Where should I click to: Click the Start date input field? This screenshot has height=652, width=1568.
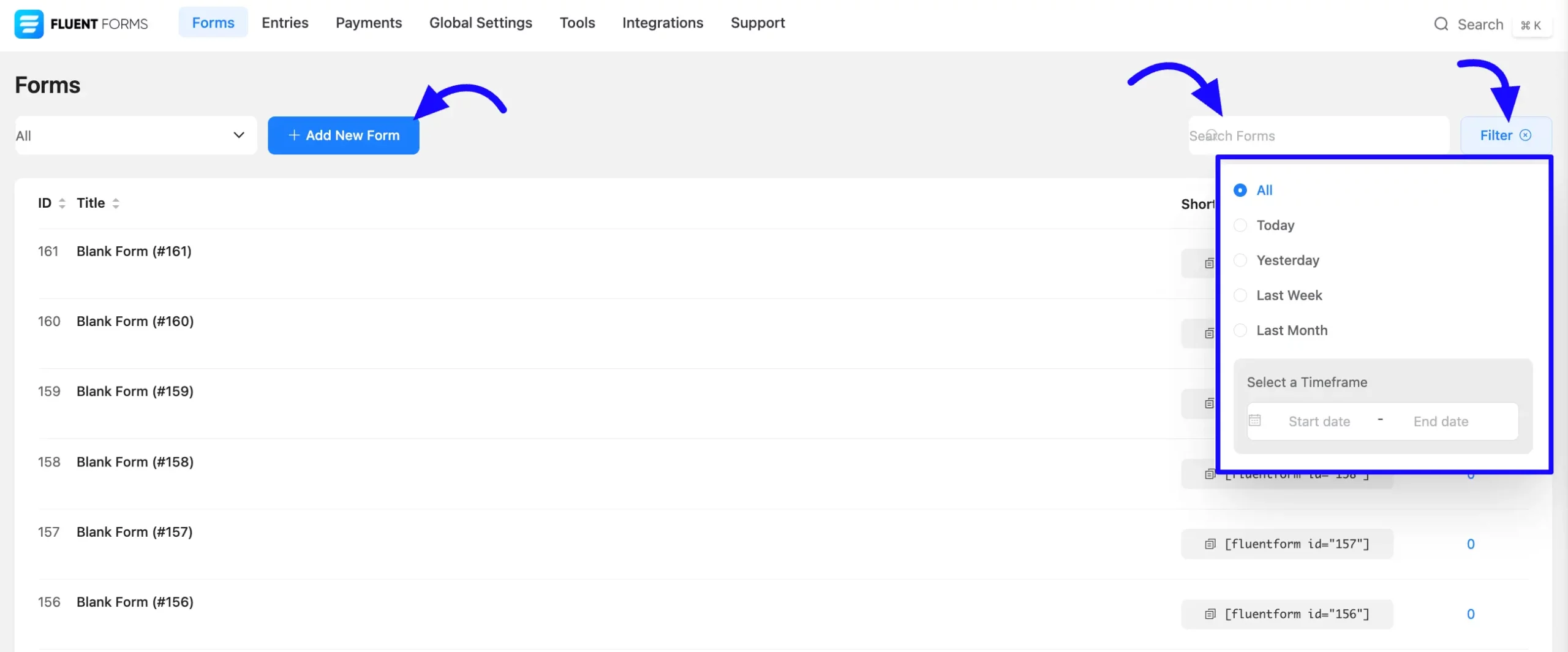[1319, 422]
